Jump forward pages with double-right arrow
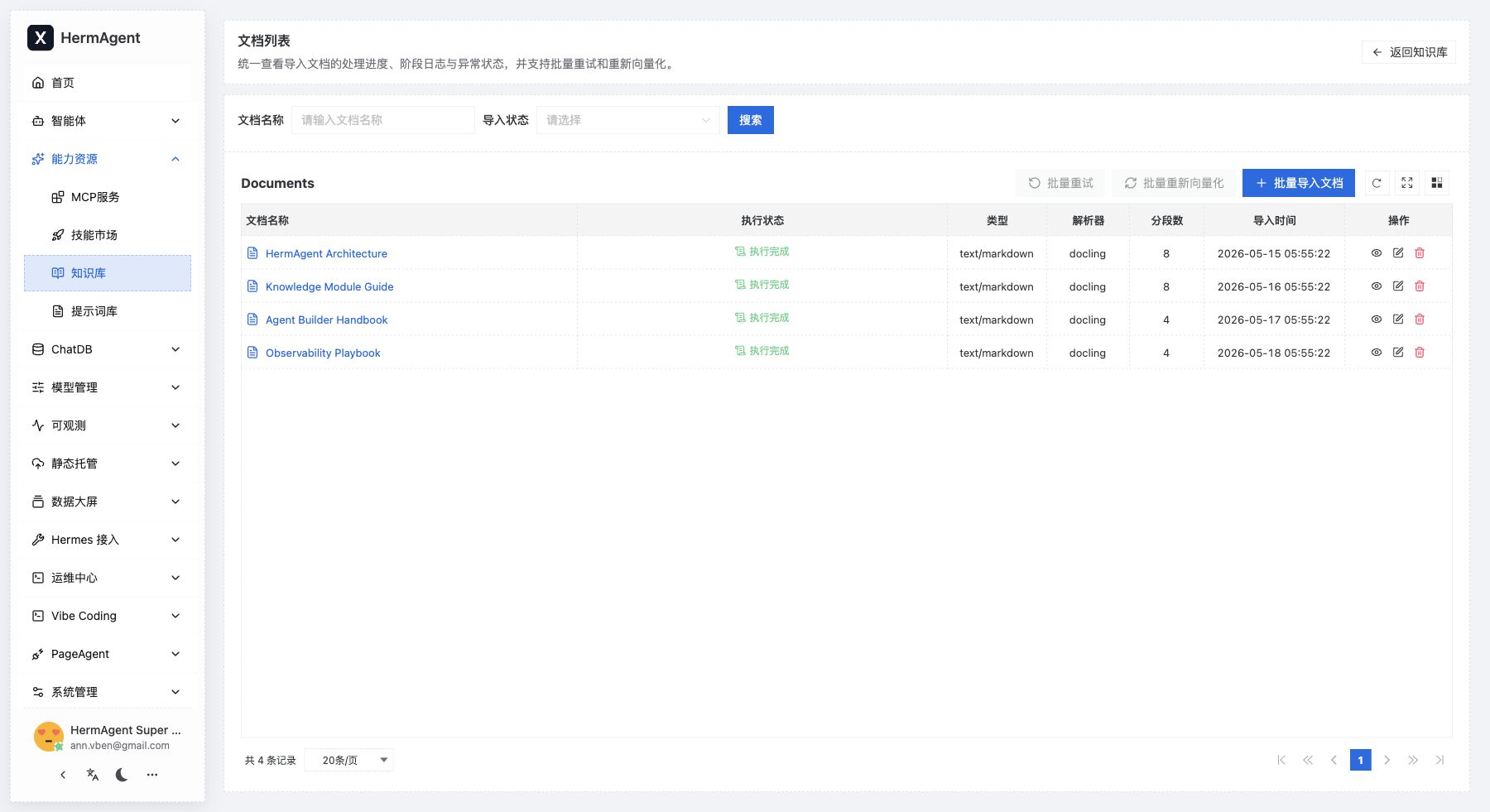This screenshot has width=1490, height=812. pos(1413,760)
